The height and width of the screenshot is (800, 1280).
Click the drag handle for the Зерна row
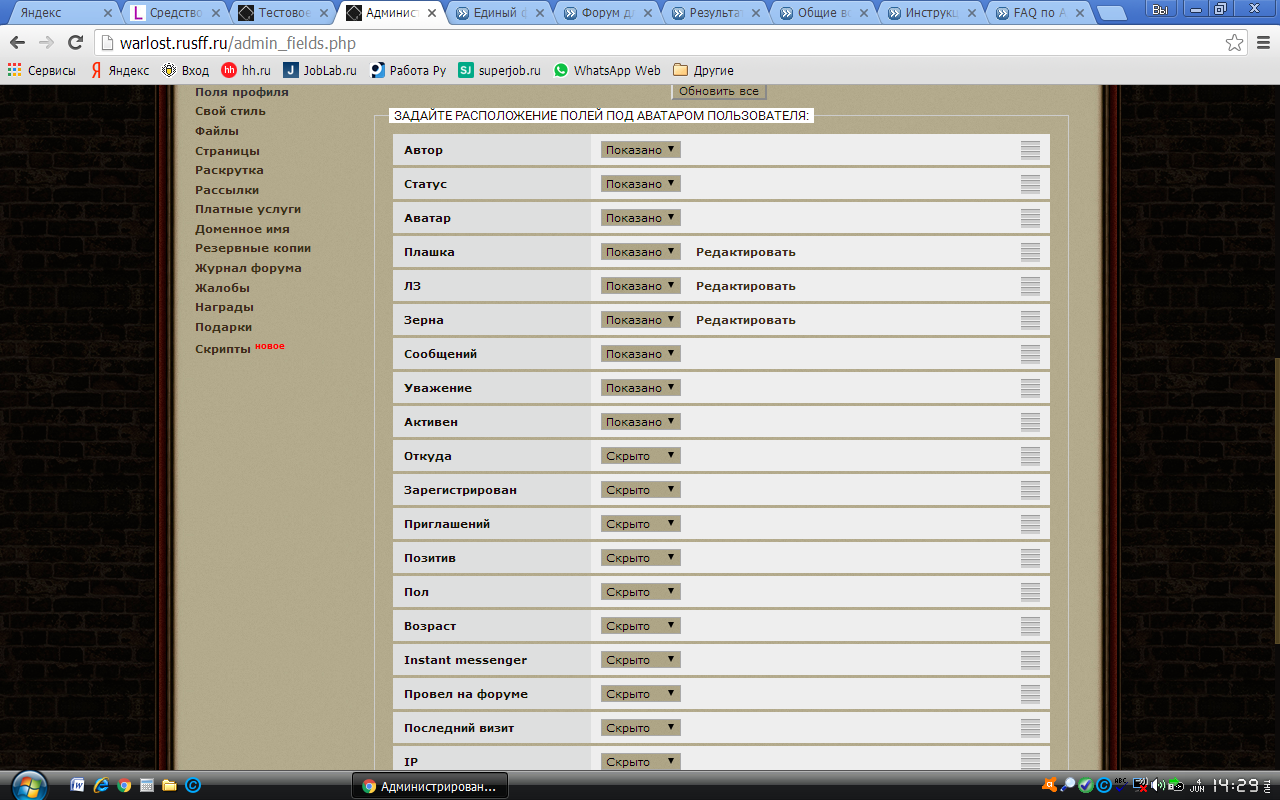[x=1030, y=320]
